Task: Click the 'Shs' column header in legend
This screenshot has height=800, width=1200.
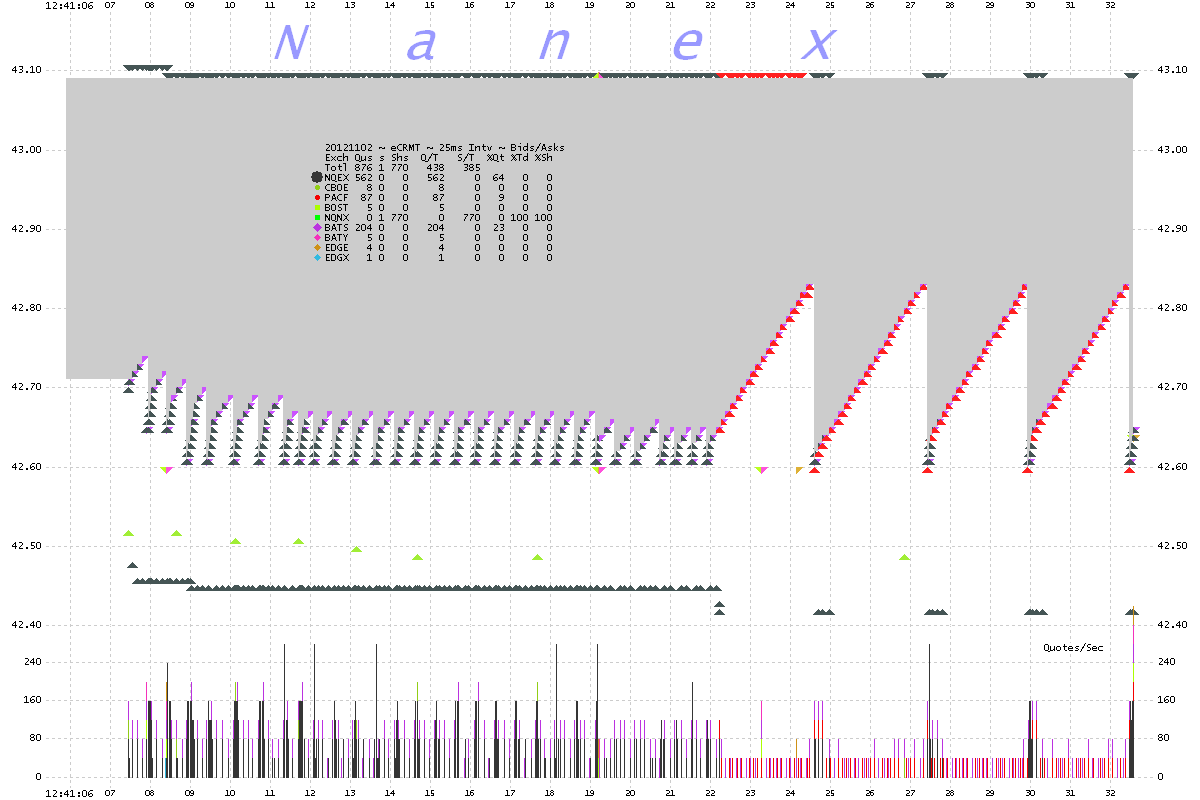Action: coord(400,157)
